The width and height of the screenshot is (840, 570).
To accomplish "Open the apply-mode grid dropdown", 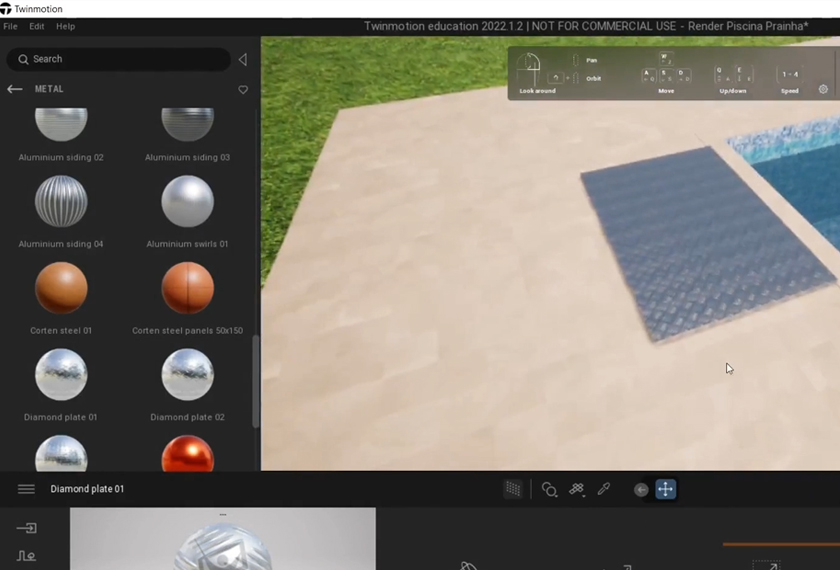I will (x=577, y=489).
